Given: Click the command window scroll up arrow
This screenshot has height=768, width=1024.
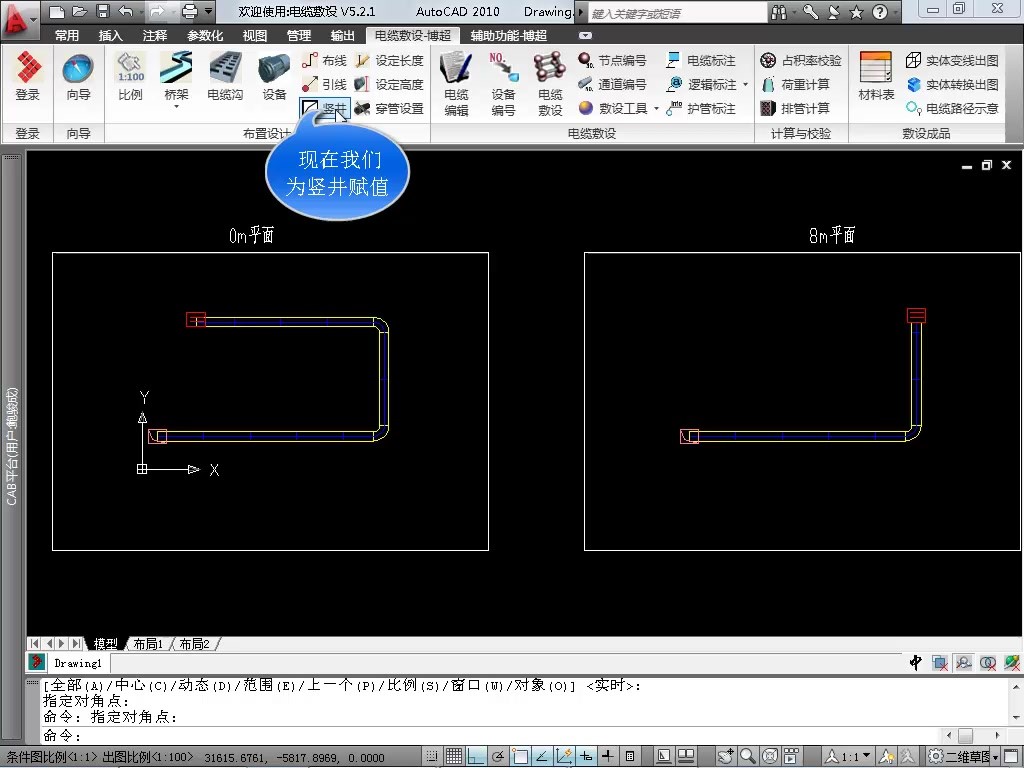Looking at the screenshot, I should click(x=1016, y=686).
